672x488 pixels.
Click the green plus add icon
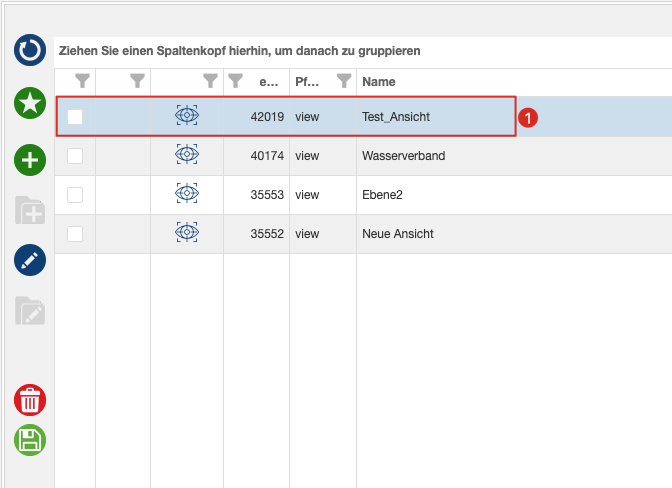coord(30,160)
